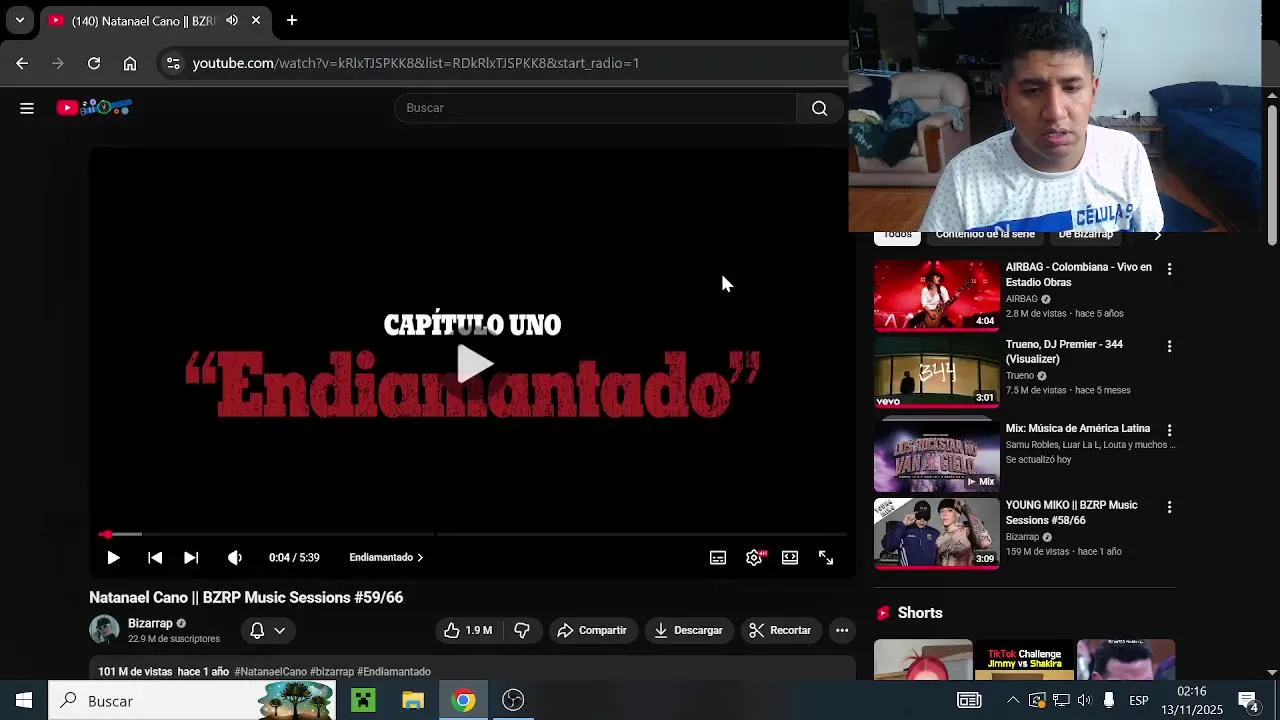Open news and interests taskbar widget

pyautogui.click(x=969, y=701)
